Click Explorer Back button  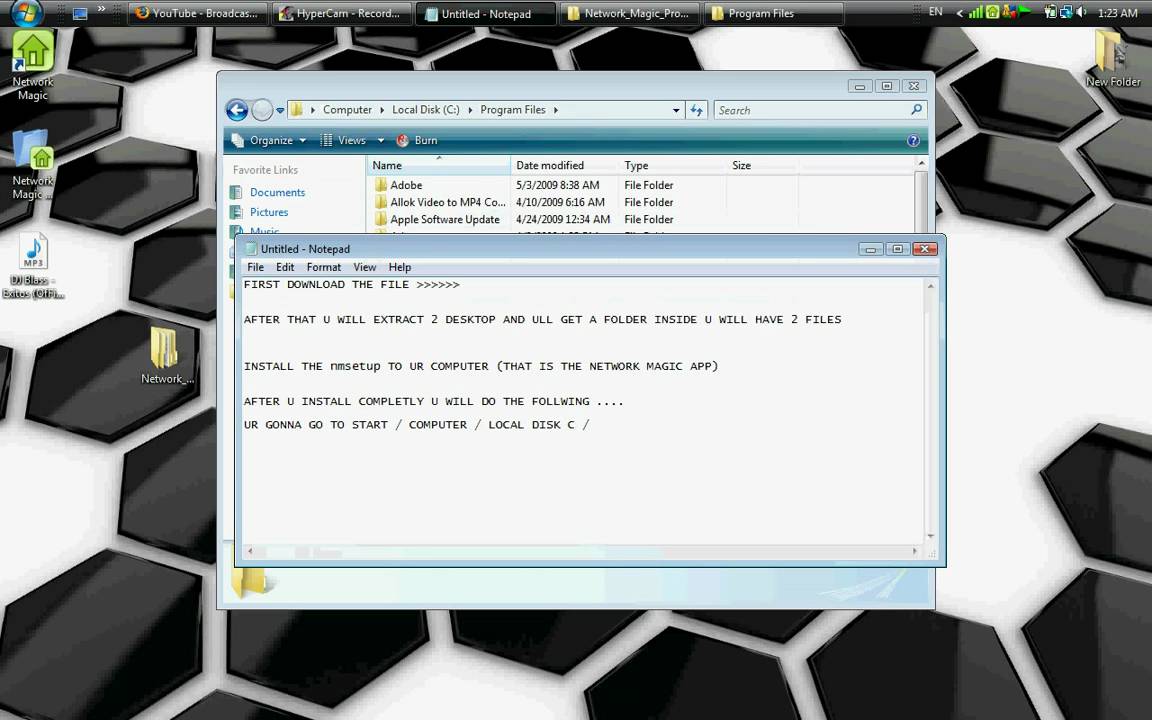click(x=237, y=110)
